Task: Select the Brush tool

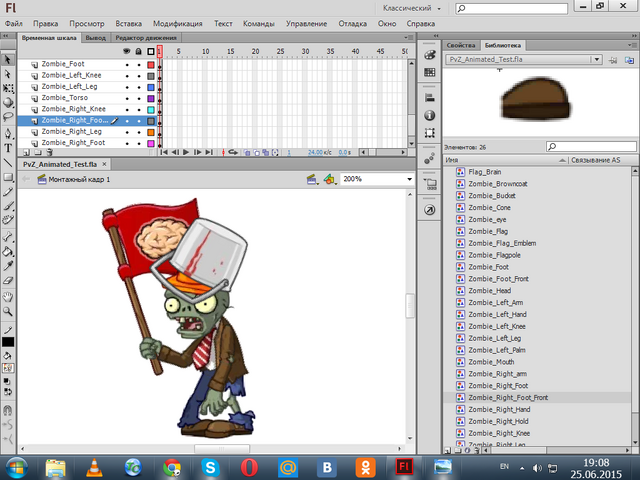Action: 8,206
